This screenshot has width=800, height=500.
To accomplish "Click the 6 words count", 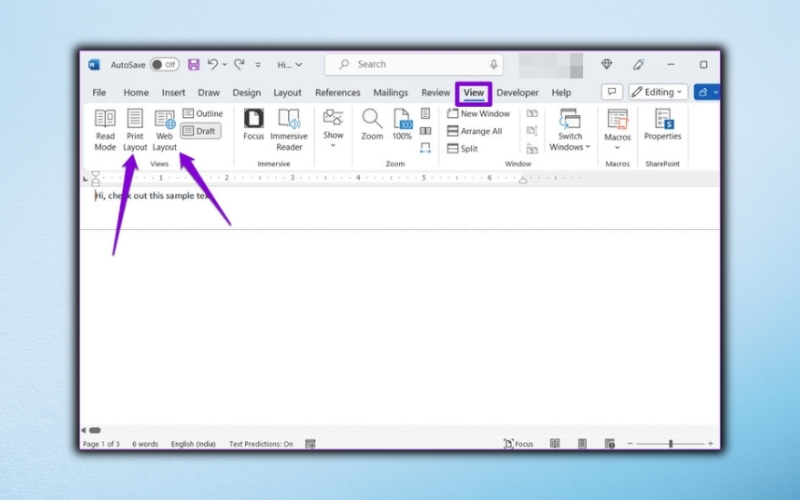I will (x=145, y=444).
